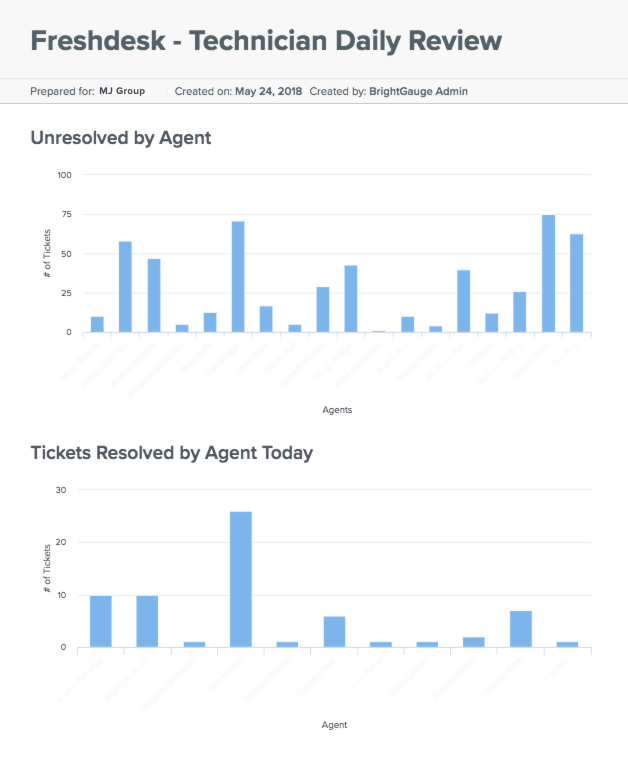
Task: Select the "Agent" x-axis title of the lower chart
Action: pos(334,725)
